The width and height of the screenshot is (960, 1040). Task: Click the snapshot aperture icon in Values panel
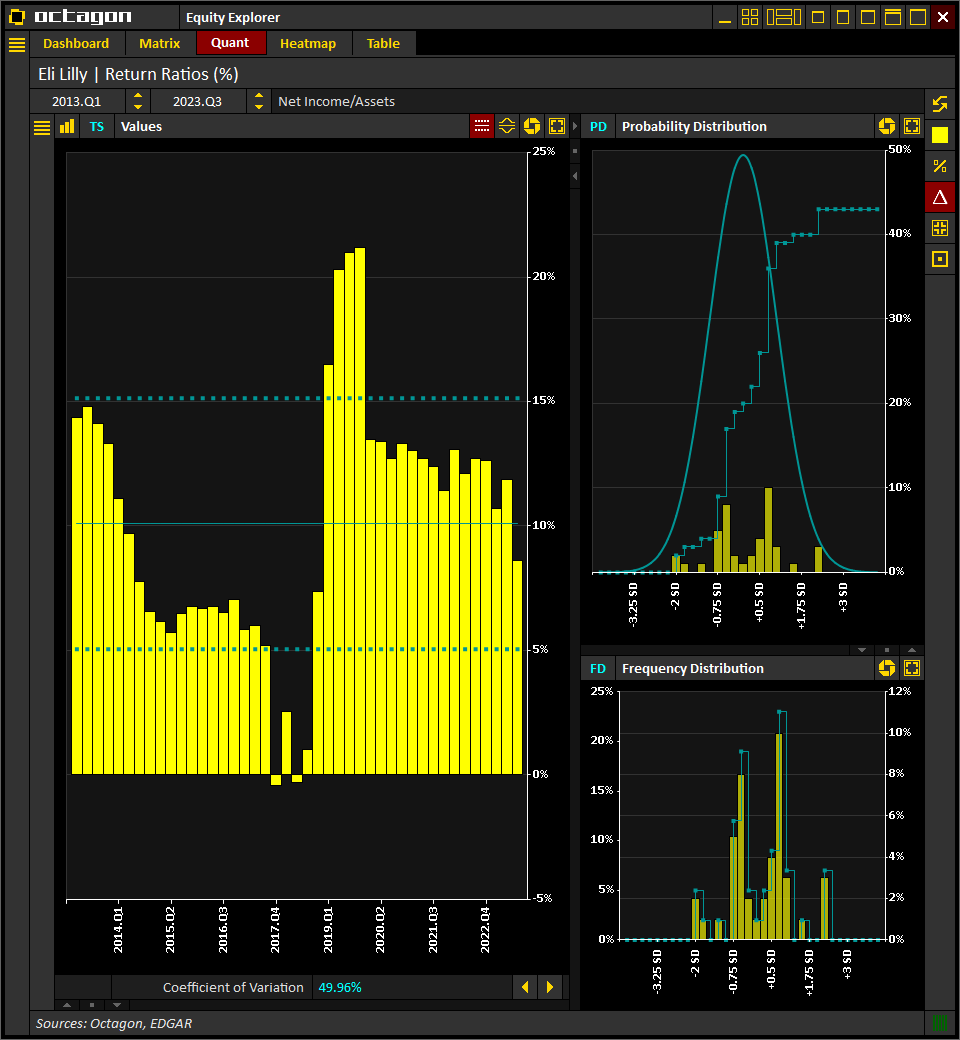pos(532,126)
